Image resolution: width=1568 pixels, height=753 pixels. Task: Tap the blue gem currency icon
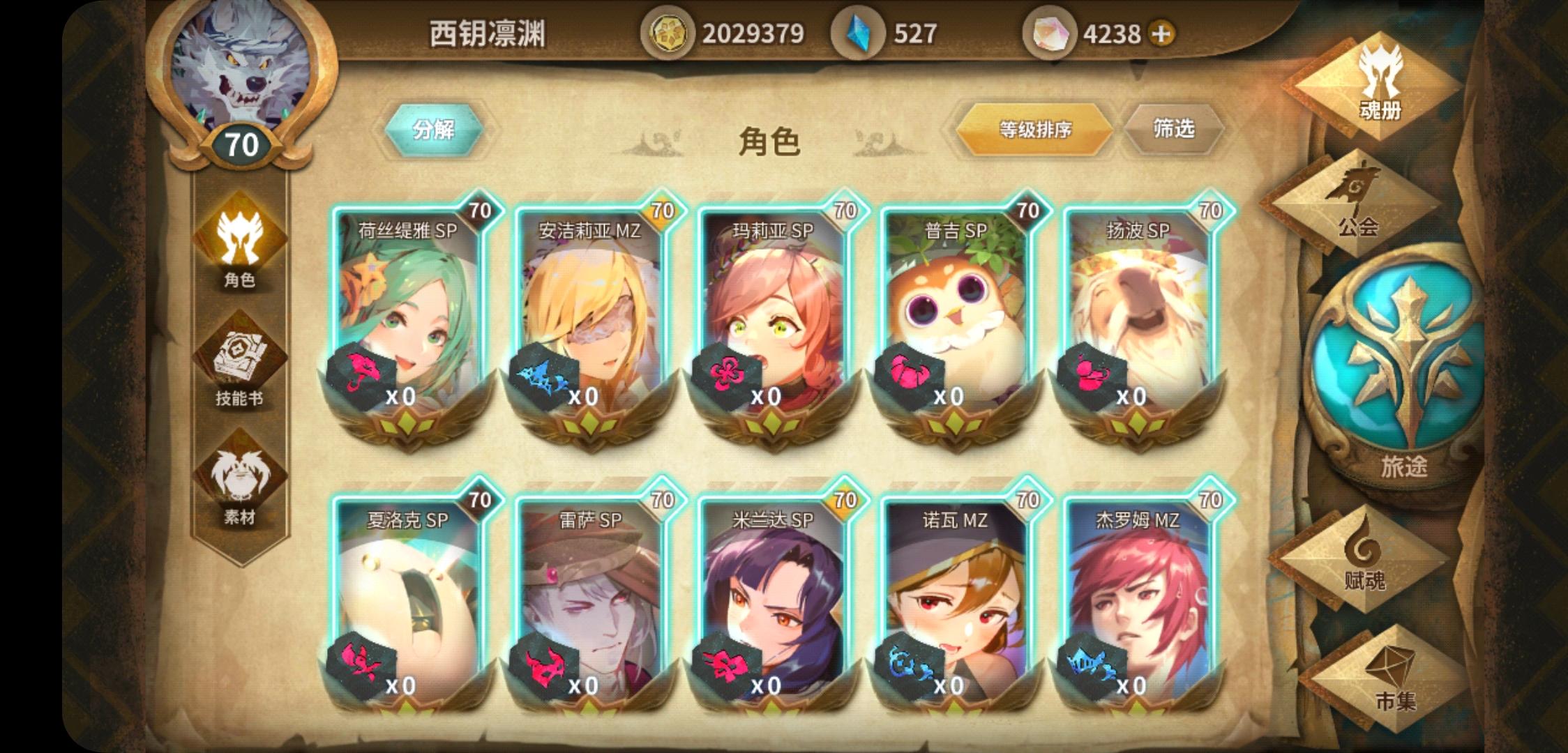(x=858, y=33)
